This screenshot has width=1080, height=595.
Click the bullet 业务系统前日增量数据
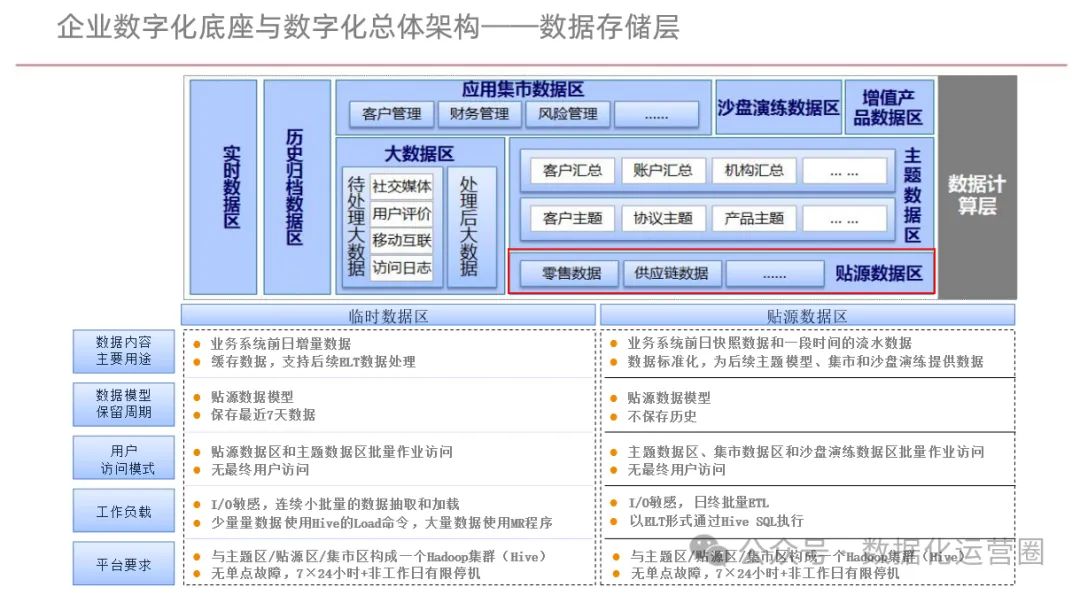coord(280,344)
